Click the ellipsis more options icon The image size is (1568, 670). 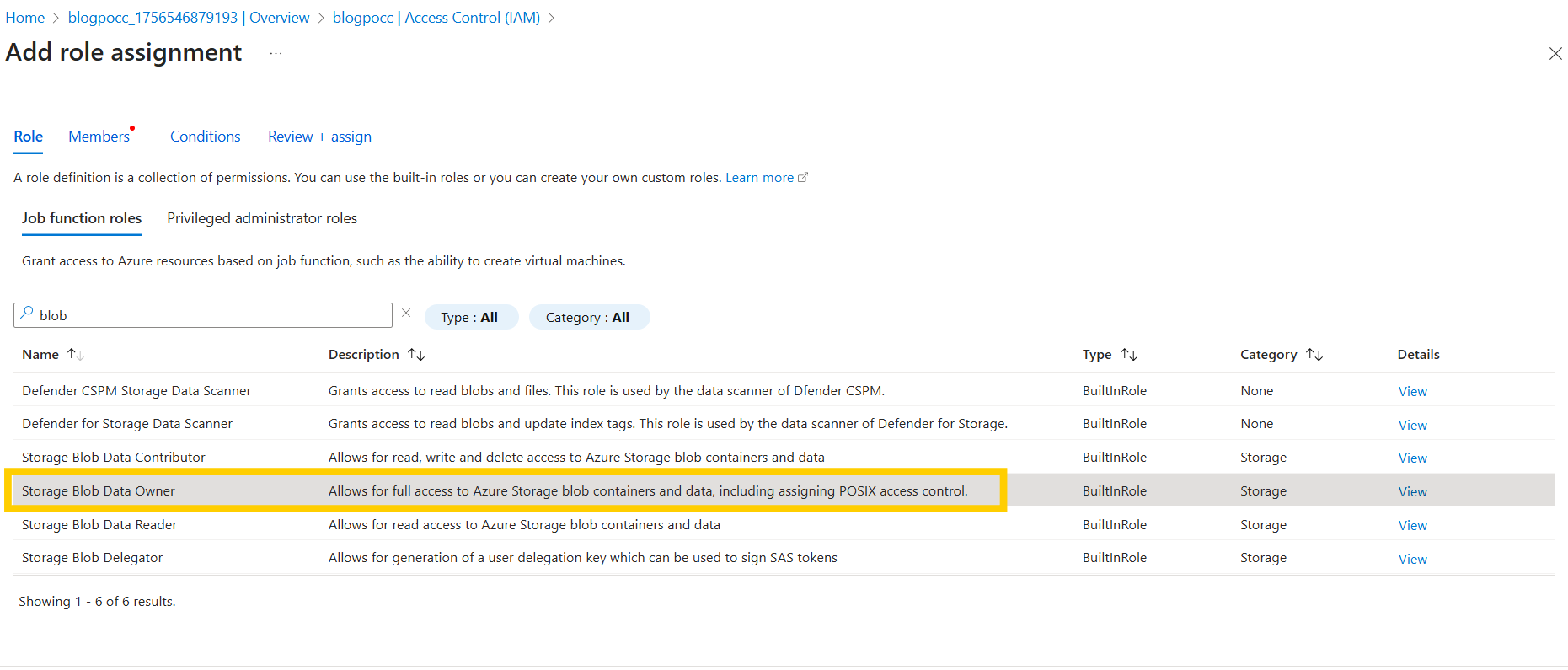(276, 53)
